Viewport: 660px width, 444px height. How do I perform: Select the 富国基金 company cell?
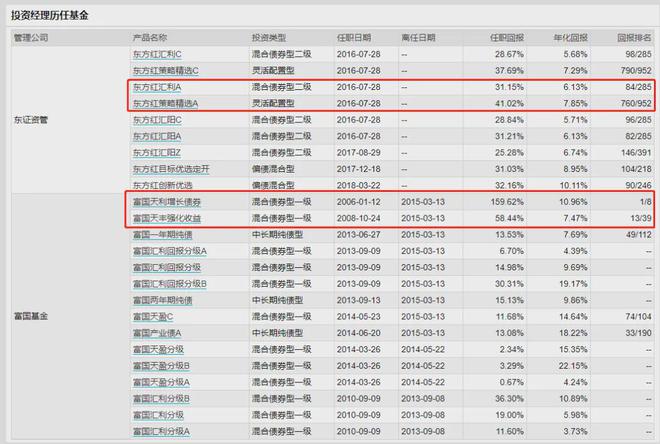pos(31,316)
